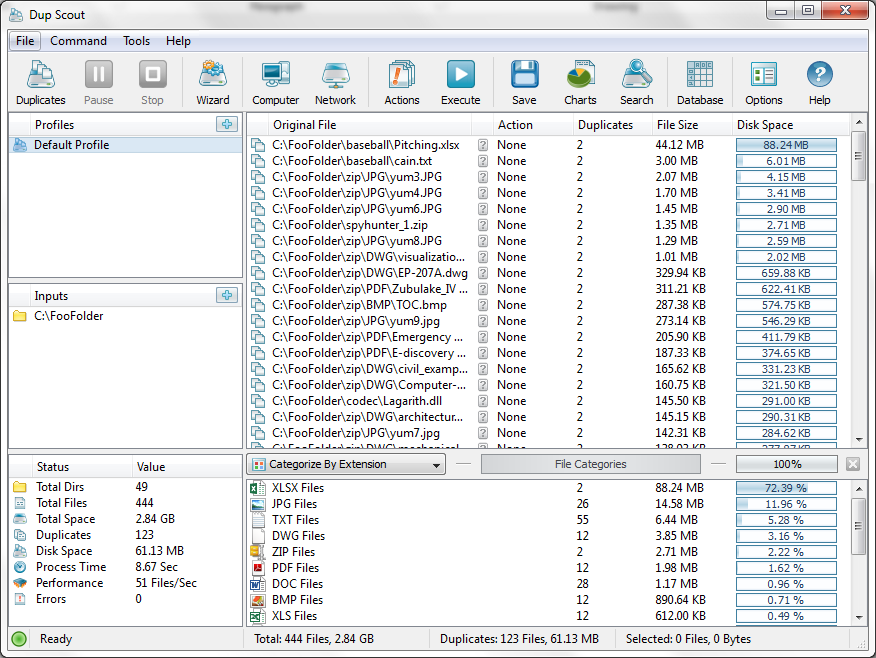Click the action icon for cain.txt row

click(x=483, y=161)
